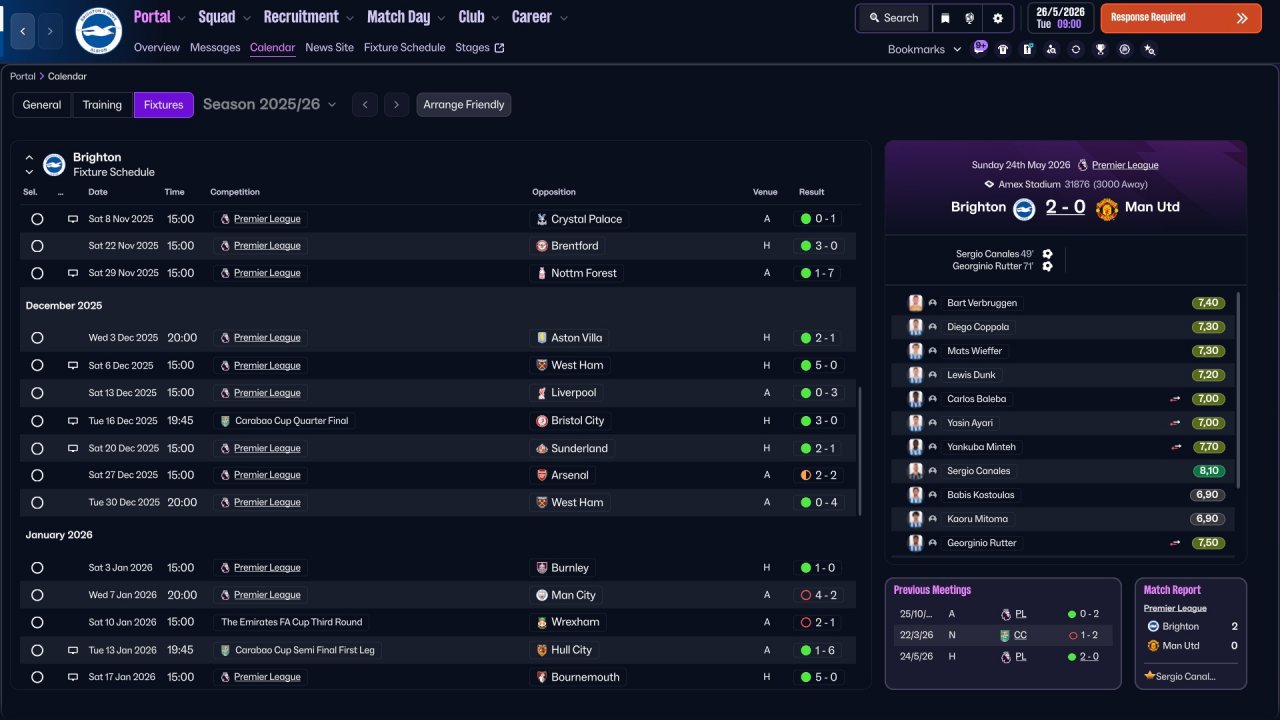Click the external-link icon next to Stages
This screenshot has width=1280, height=720.
pyautogui.click(x=500, y=48)
